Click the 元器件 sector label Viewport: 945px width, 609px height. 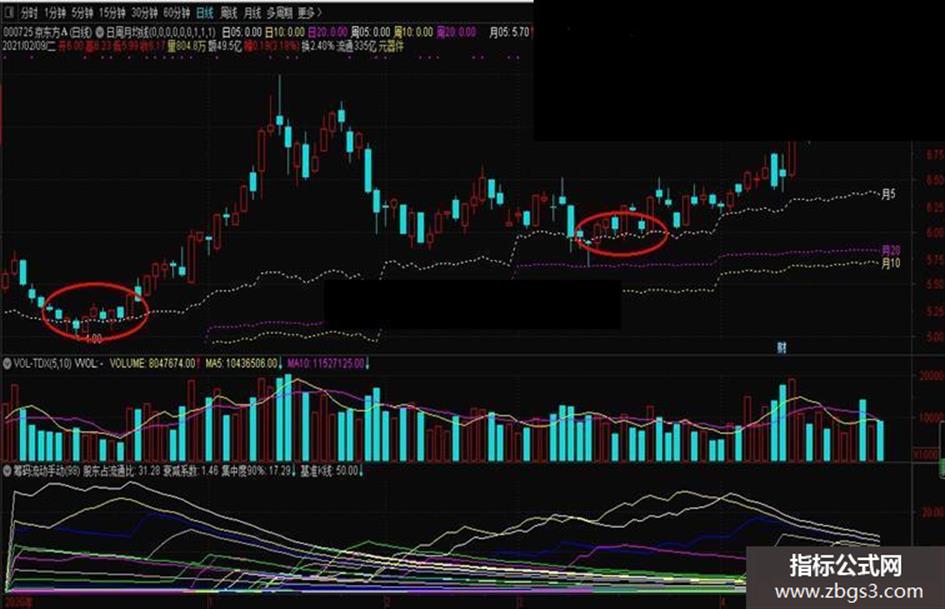pyautogui.click(x=391, y=46)
